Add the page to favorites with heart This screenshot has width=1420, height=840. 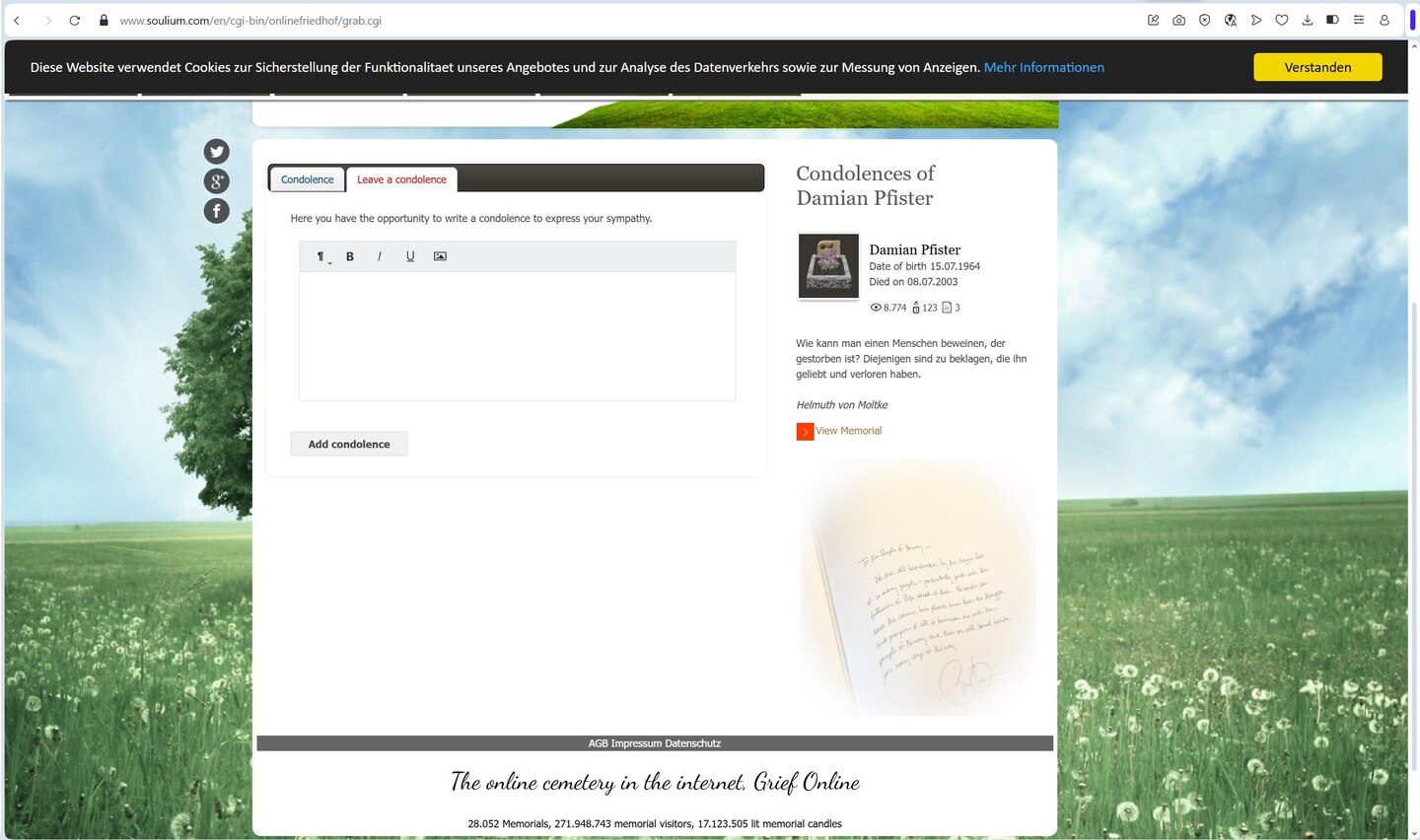coord(1282,20)
